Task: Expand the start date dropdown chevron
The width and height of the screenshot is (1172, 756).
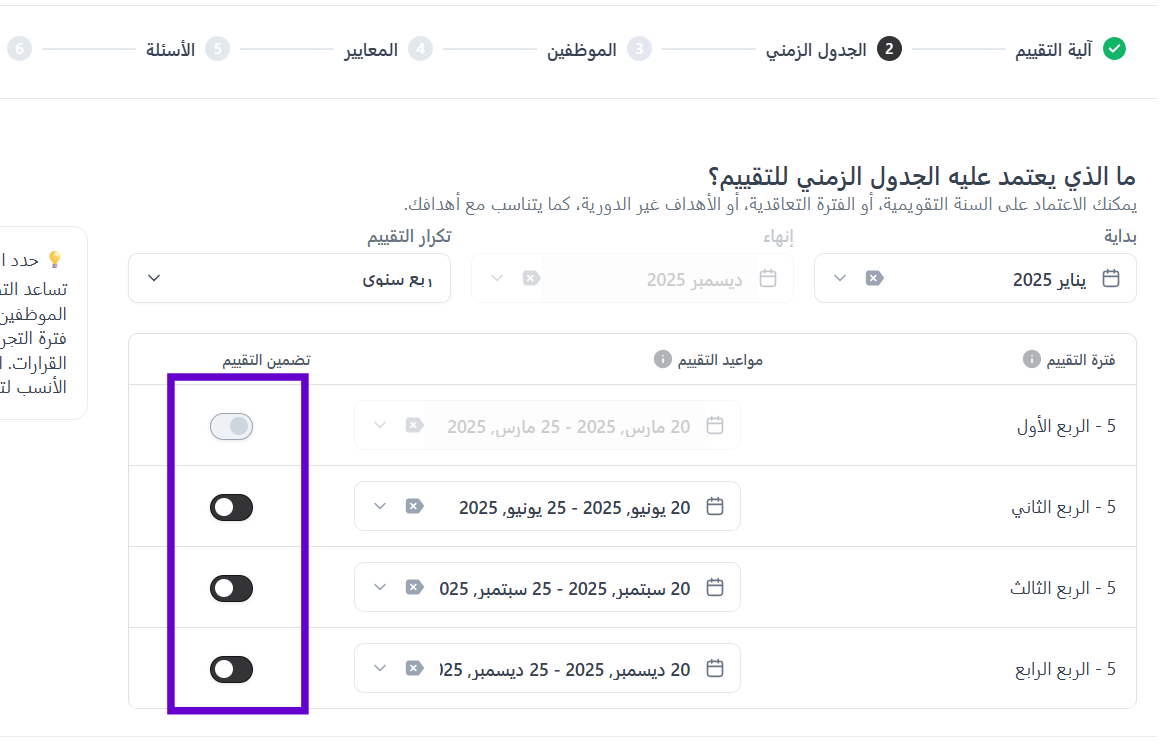Action: point(840,278)
